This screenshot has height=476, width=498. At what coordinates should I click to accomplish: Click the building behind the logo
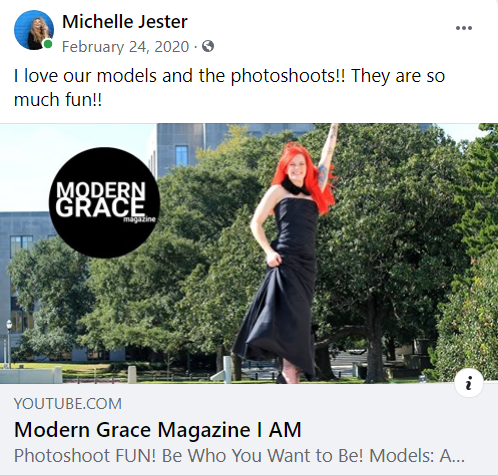180,150
